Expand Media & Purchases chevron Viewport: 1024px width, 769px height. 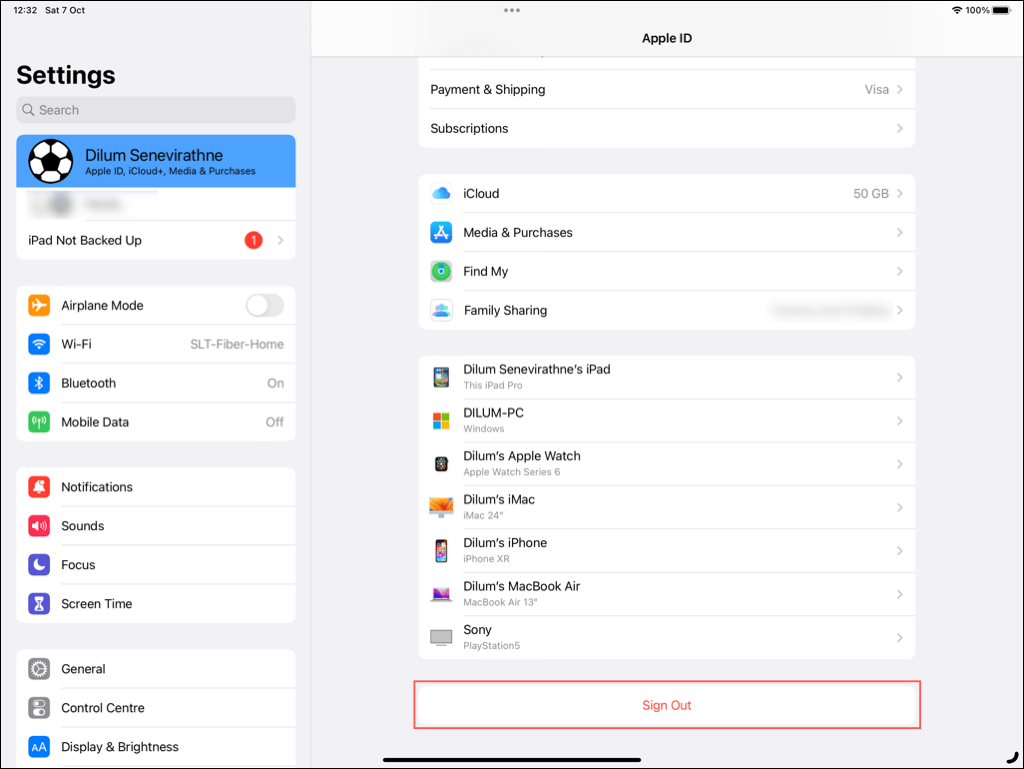point(900,232)
